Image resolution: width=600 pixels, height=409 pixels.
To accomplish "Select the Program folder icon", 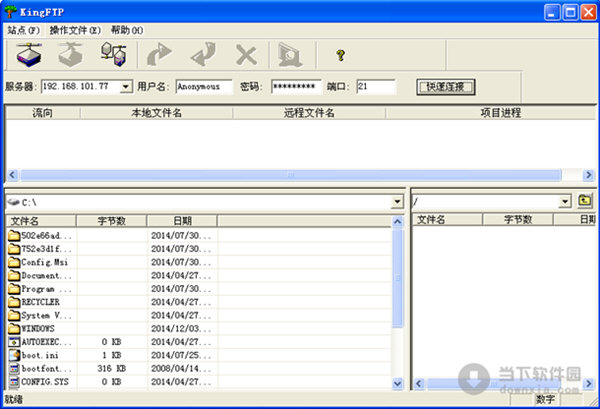I will 14,288.
